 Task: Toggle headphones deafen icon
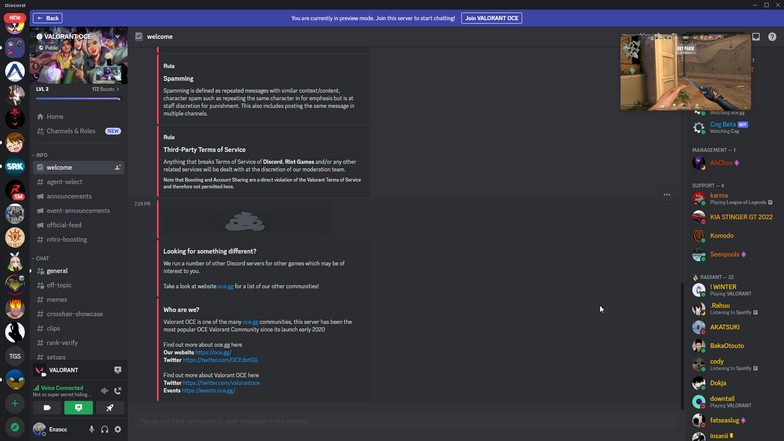coord(104,429)
